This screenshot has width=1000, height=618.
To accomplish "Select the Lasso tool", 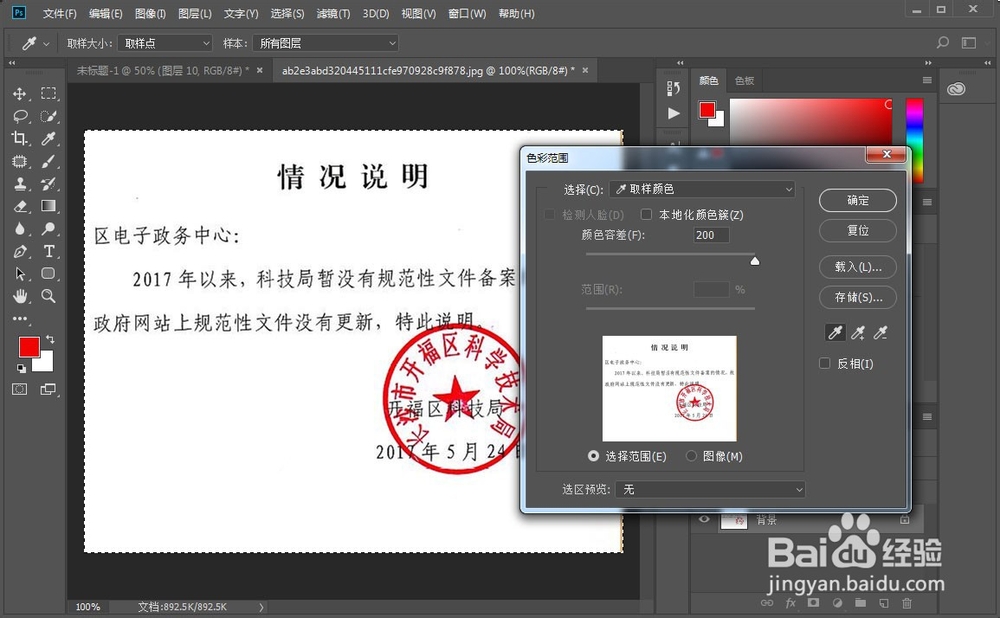I will pos(21,116).
